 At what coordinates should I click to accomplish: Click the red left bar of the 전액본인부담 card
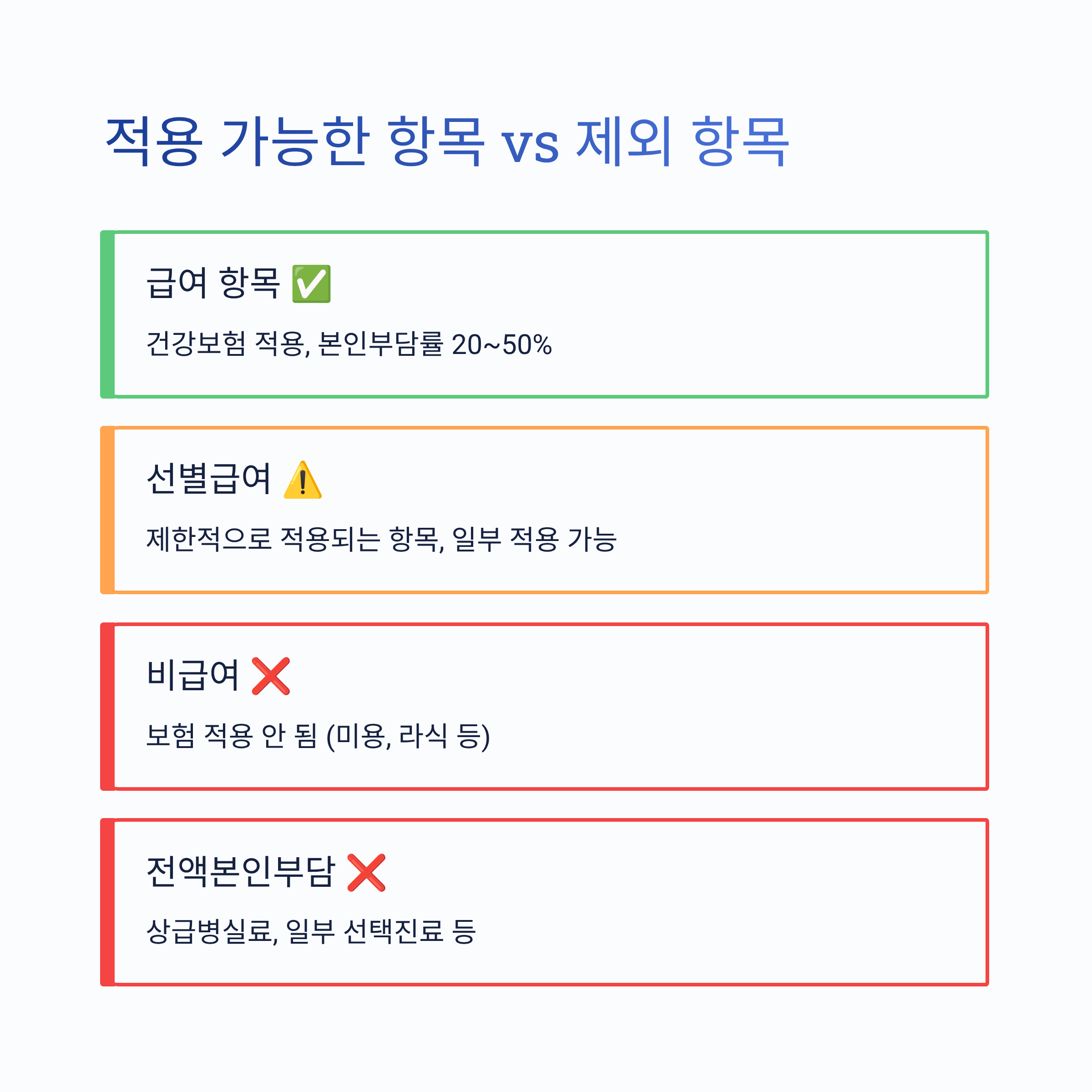[107, 902]
